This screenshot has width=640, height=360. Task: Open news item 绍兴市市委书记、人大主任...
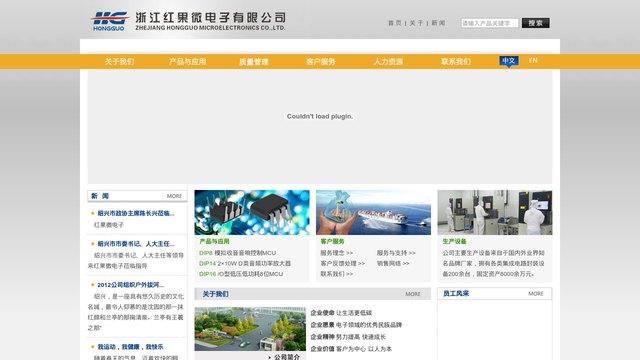click(x=136, y=244)
